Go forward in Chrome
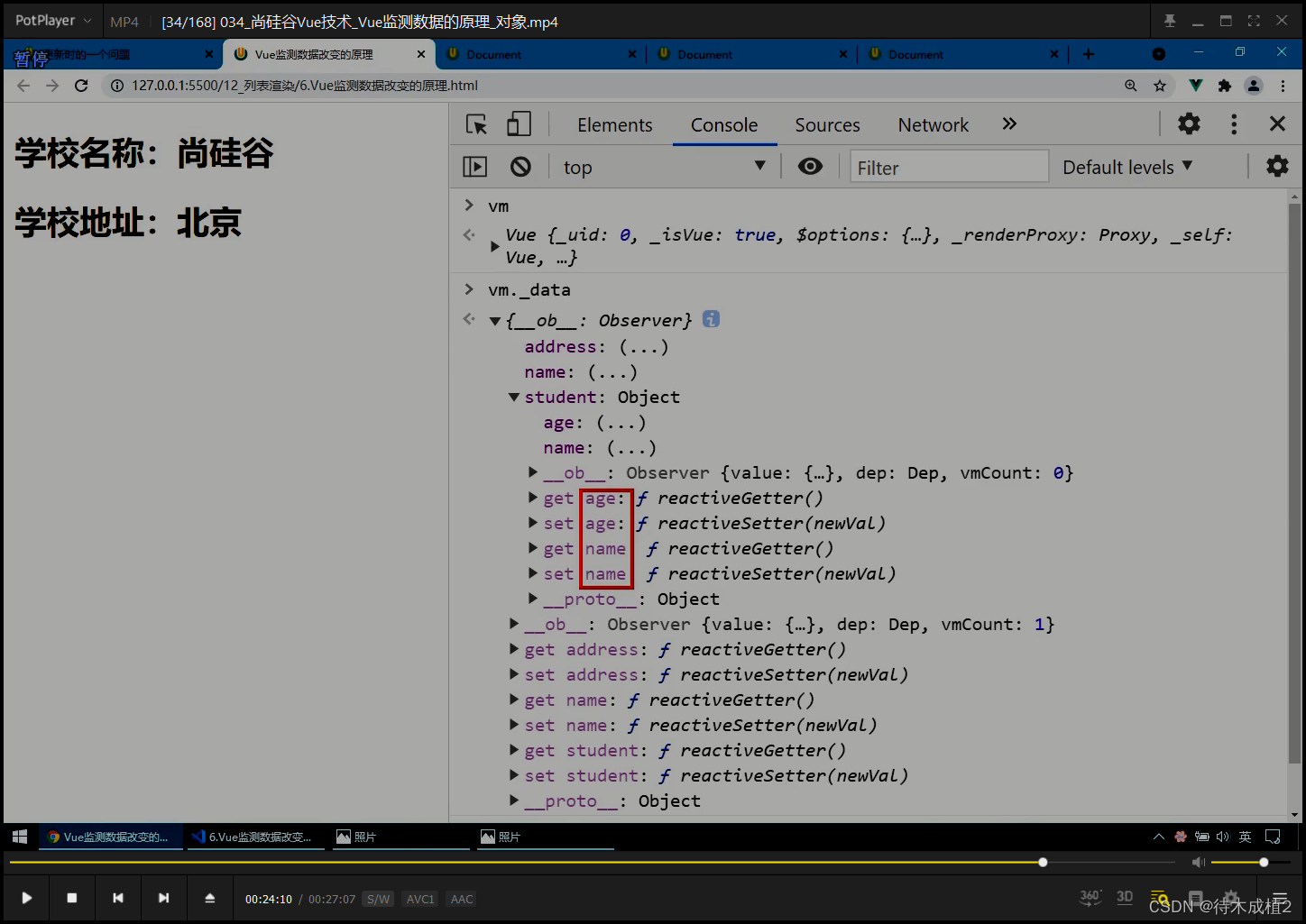 coord(52,86)
